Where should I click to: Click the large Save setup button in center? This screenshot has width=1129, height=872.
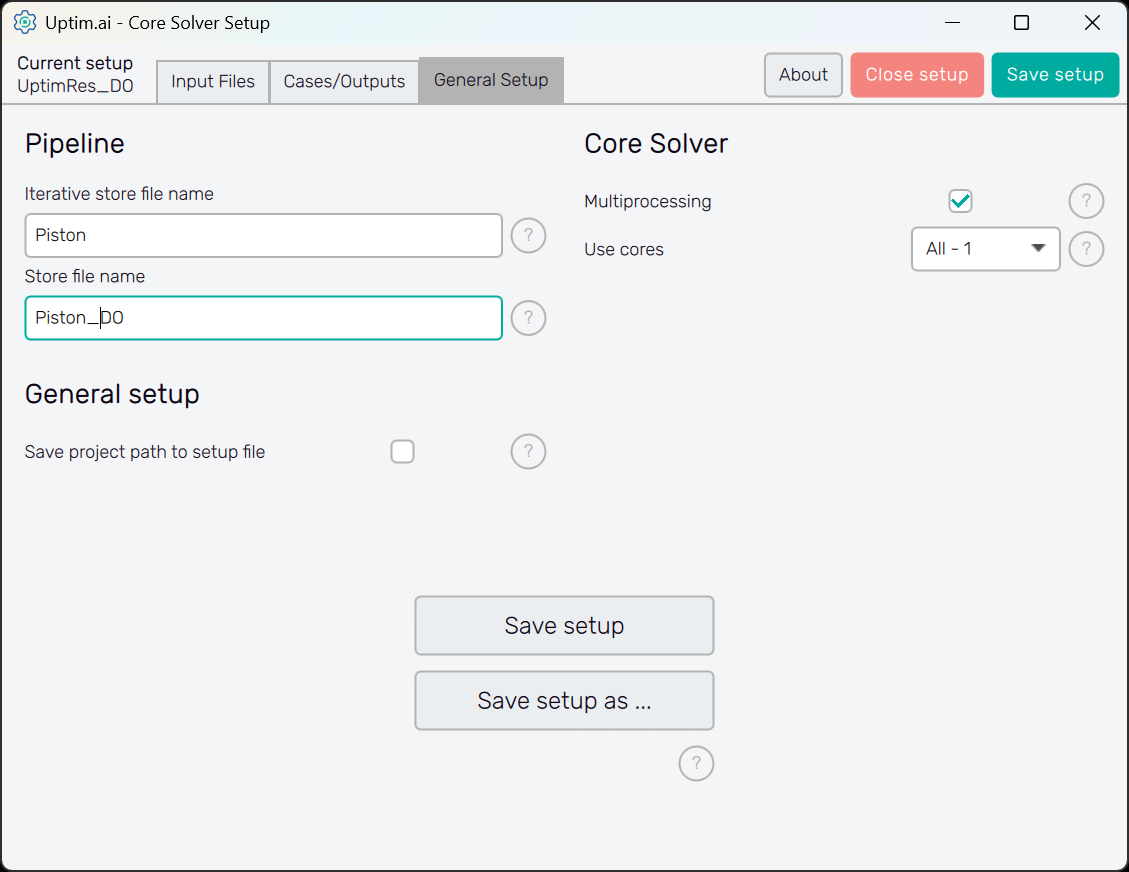(564, 626)
